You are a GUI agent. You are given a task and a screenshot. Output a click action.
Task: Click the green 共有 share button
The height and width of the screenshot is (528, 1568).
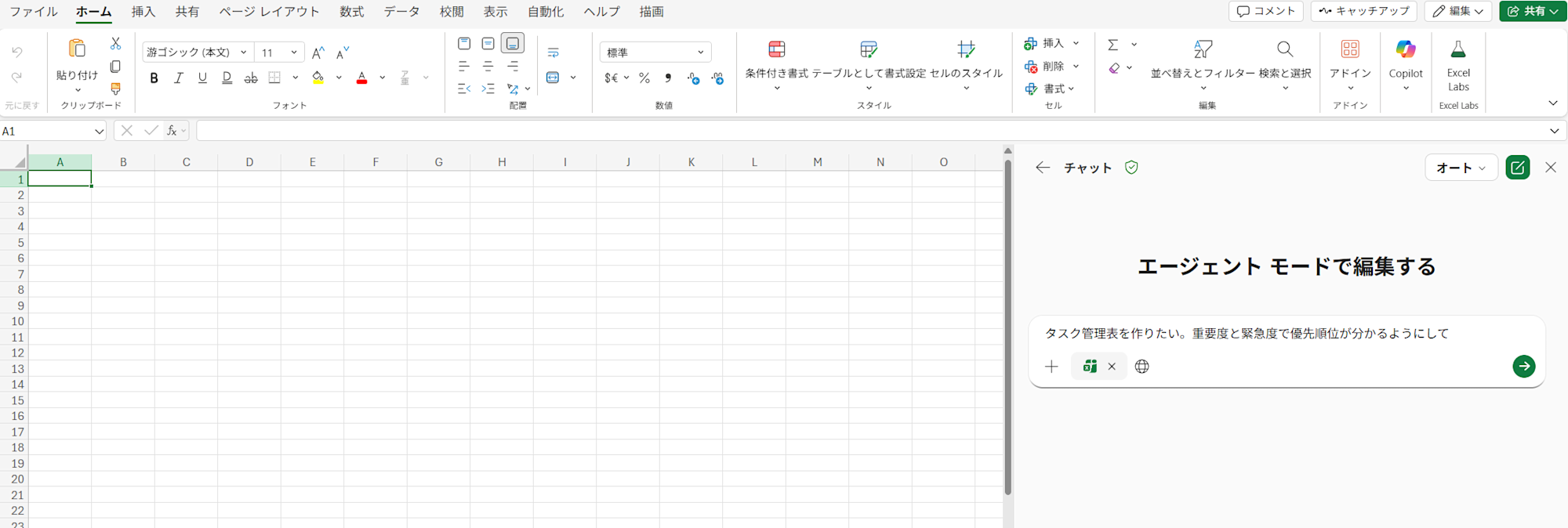tap(1533, 11)
